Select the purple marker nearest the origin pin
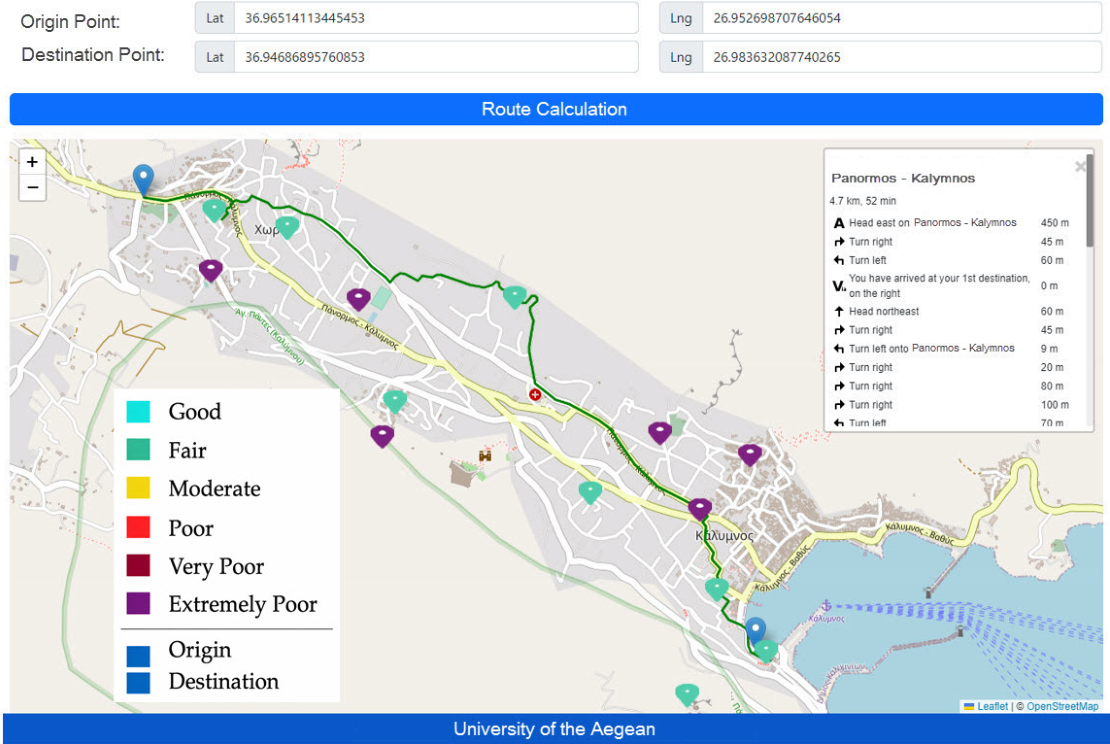Screen dimensions: 1110x744 pos(210,270)
